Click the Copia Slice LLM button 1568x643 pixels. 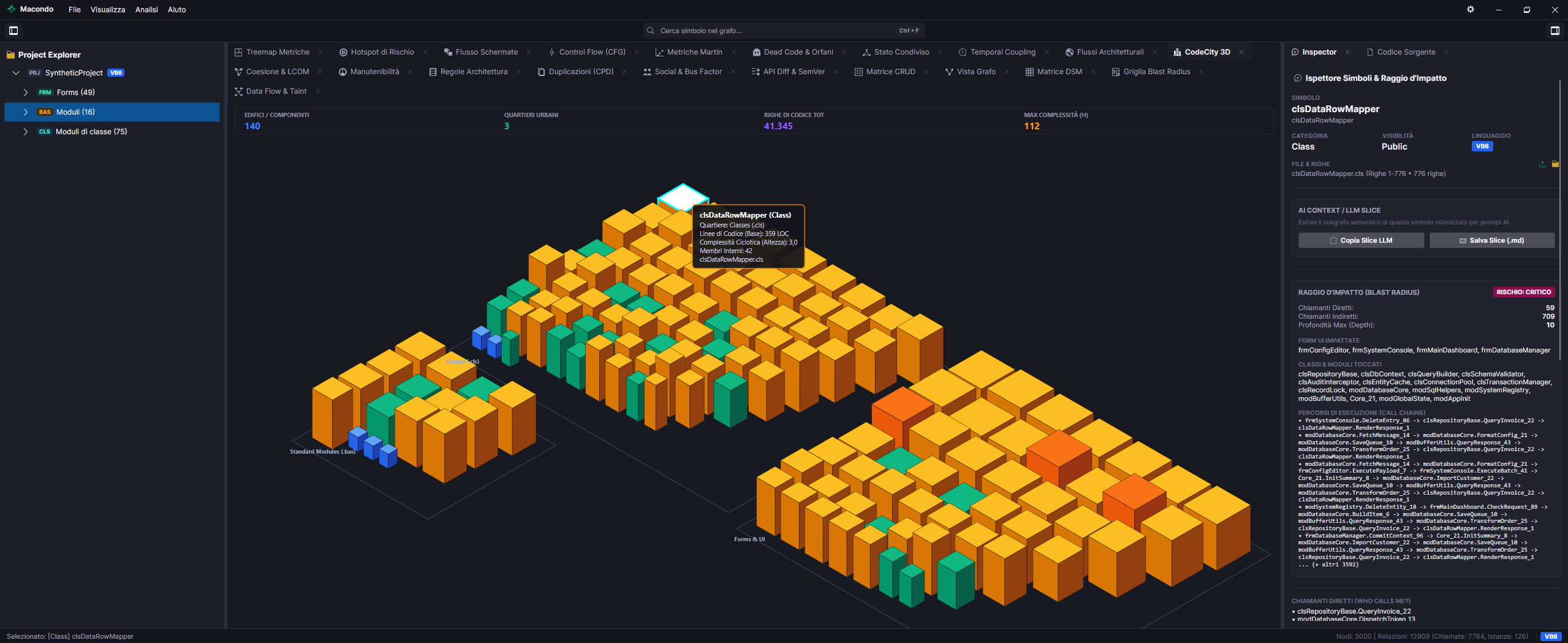[x=1361, y=240]
